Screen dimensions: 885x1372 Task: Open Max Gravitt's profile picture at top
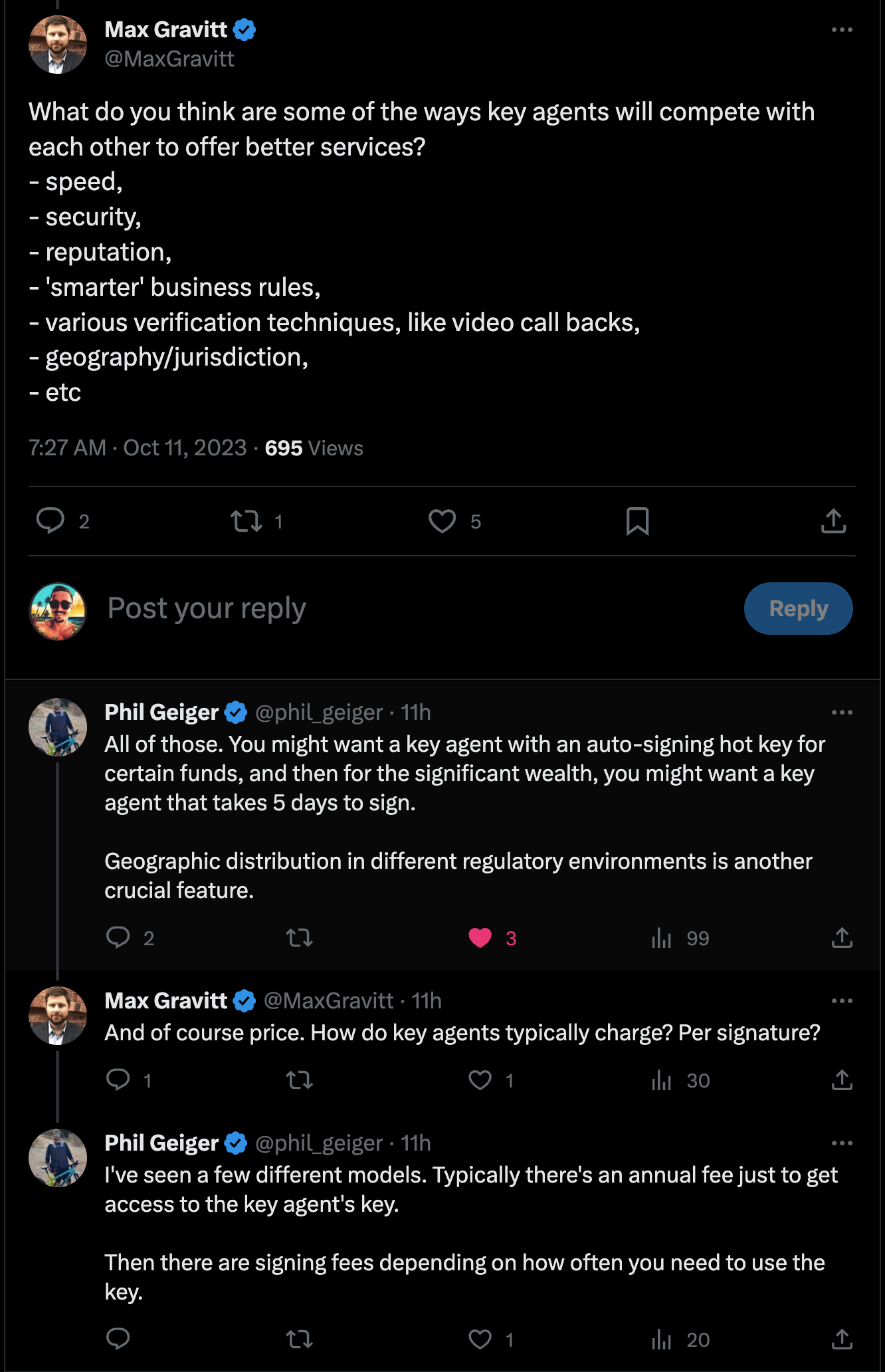58,45
